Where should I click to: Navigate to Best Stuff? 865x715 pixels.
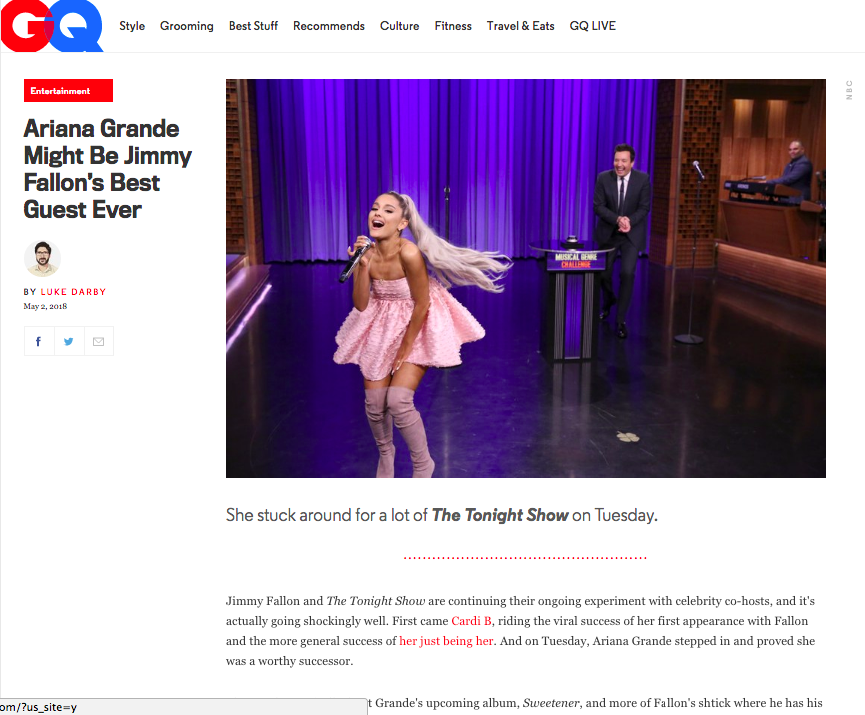click(253, 26)
